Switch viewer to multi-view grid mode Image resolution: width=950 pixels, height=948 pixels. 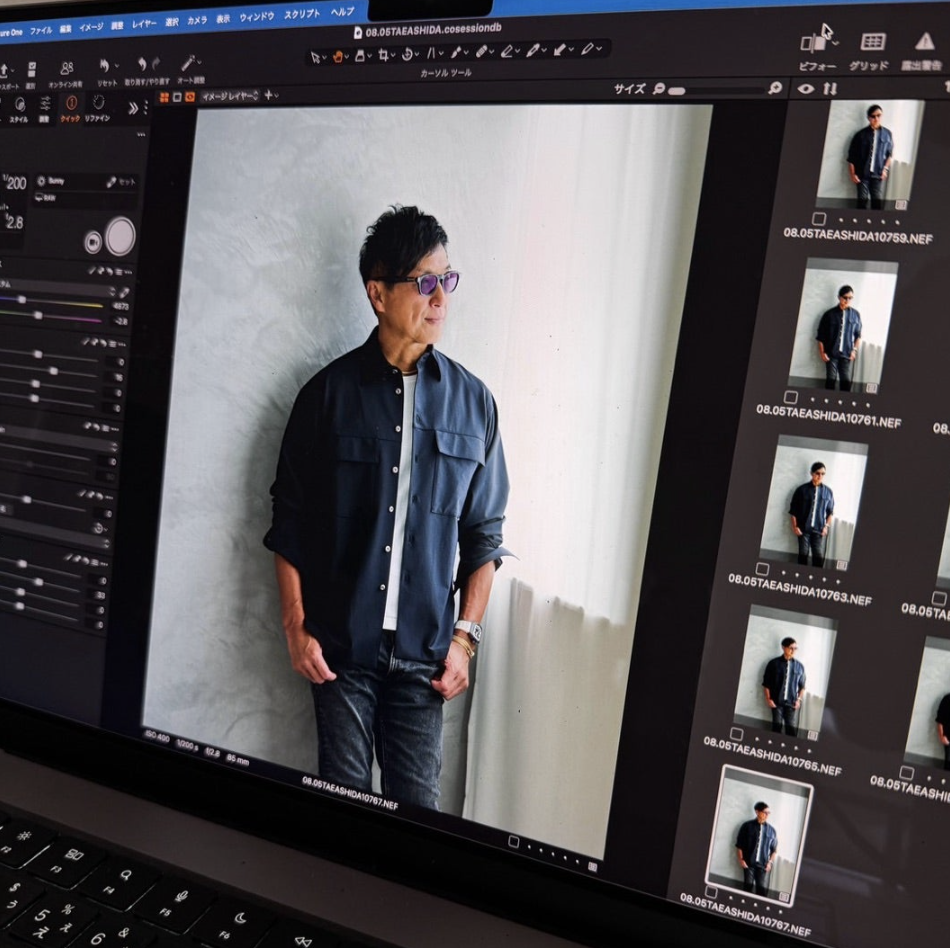164,98
